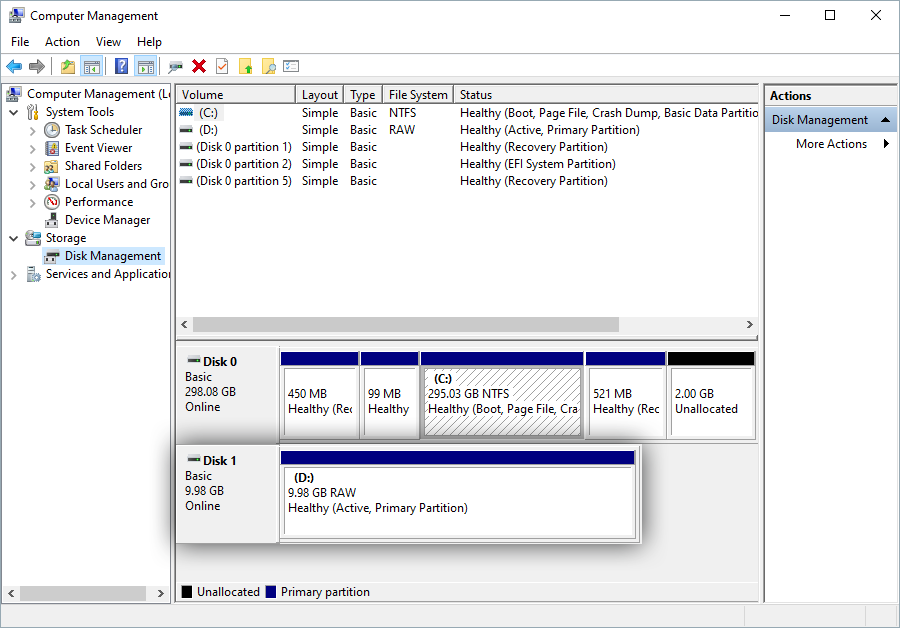900x628 pixels.
Task: Select Disk 0 partition 2 volume row
Action: click(x=468, y=164)
